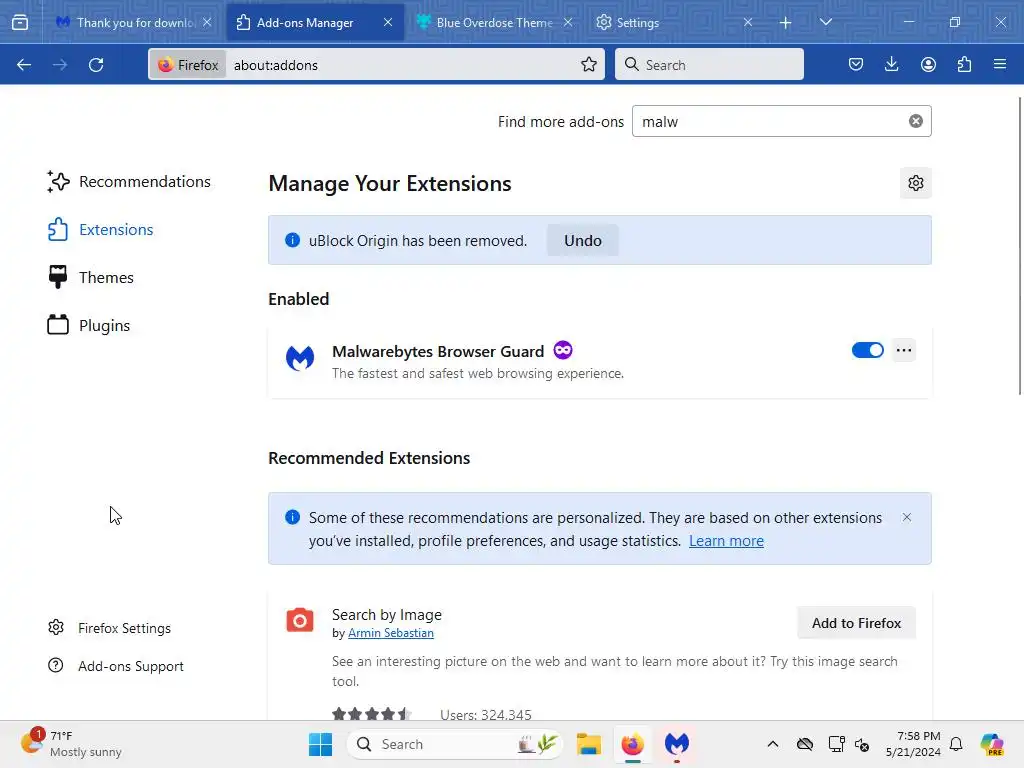Open the toolbar Extensions puzzle icon
1024x768 pixels.
click(x=964, y=65)
